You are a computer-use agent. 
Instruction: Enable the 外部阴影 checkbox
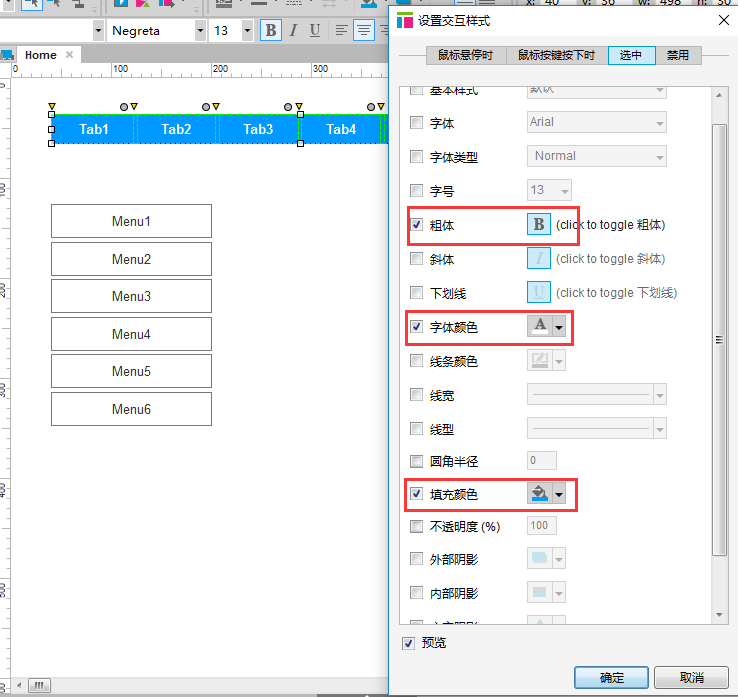pyautogui.click(x=417, y=559)
